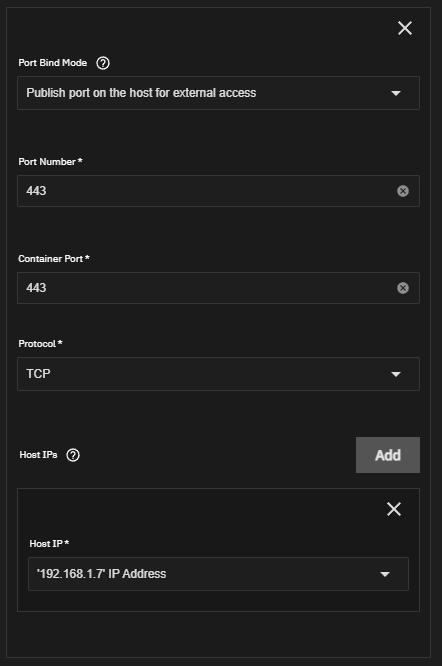The height and width of the screenshot is (666, 442).
Task: Open the Host IP address dropdown
Action: coord(218,574)
